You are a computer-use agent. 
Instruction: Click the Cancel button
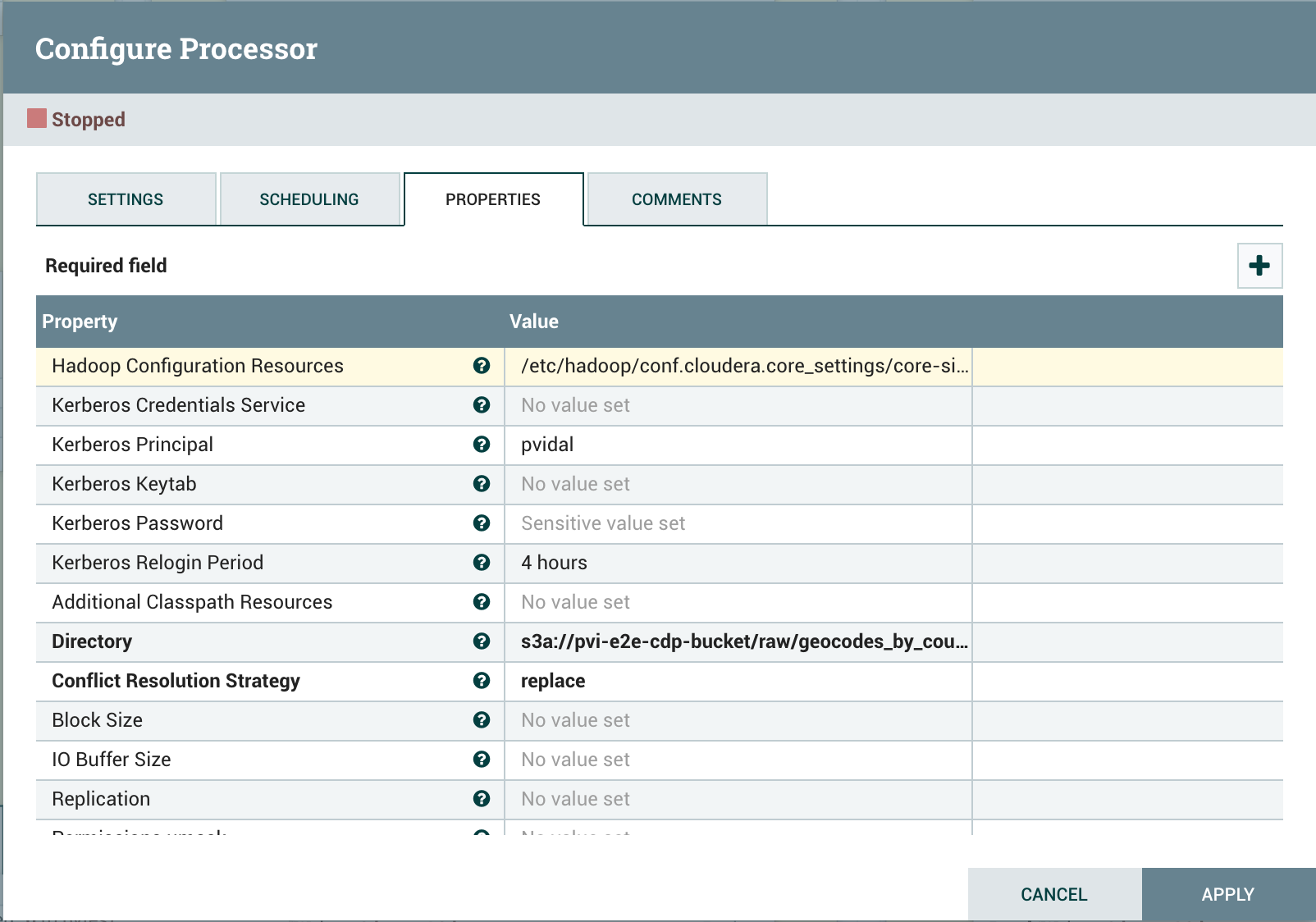[1053, 894]
